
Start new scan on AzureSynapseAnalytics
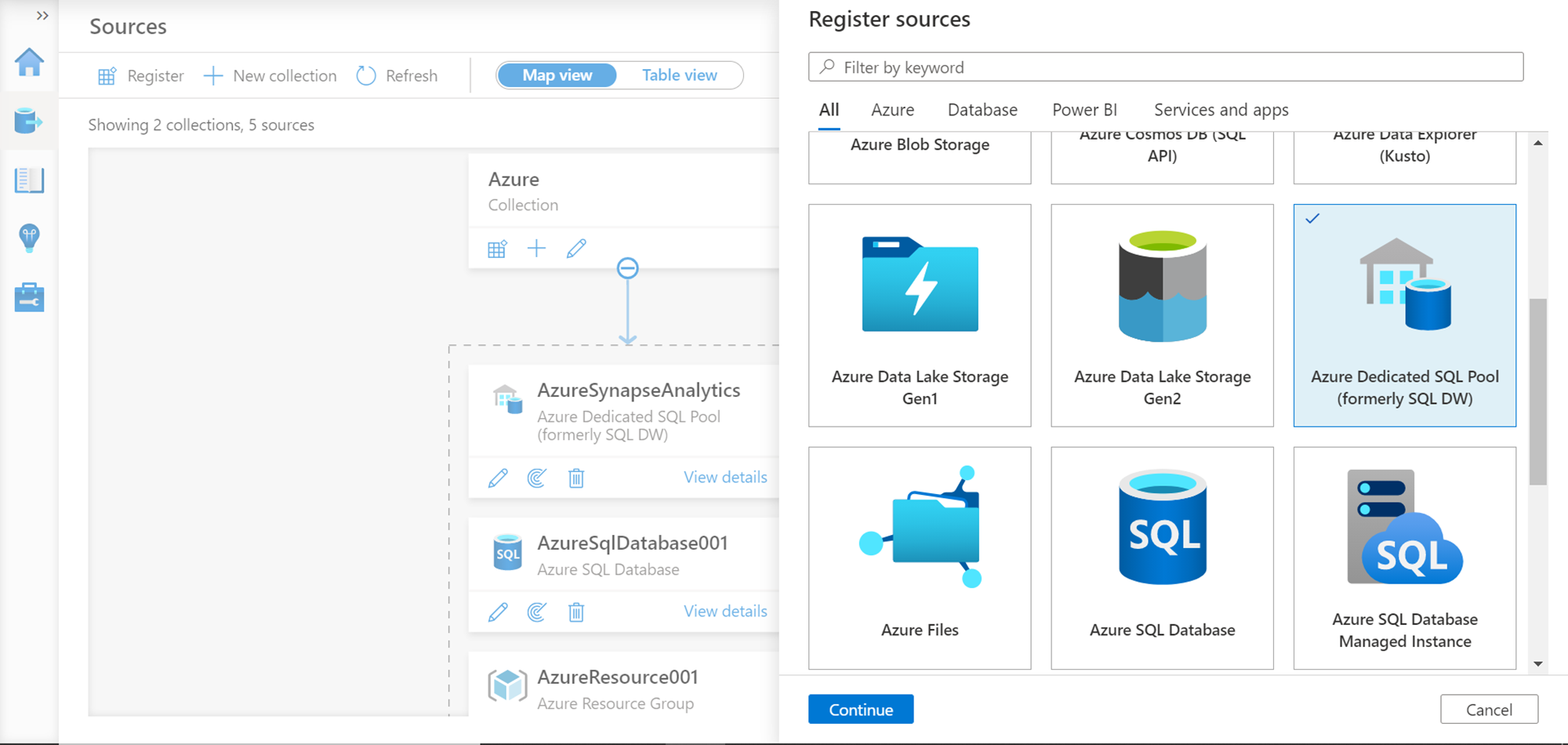(x=537, y=478)
